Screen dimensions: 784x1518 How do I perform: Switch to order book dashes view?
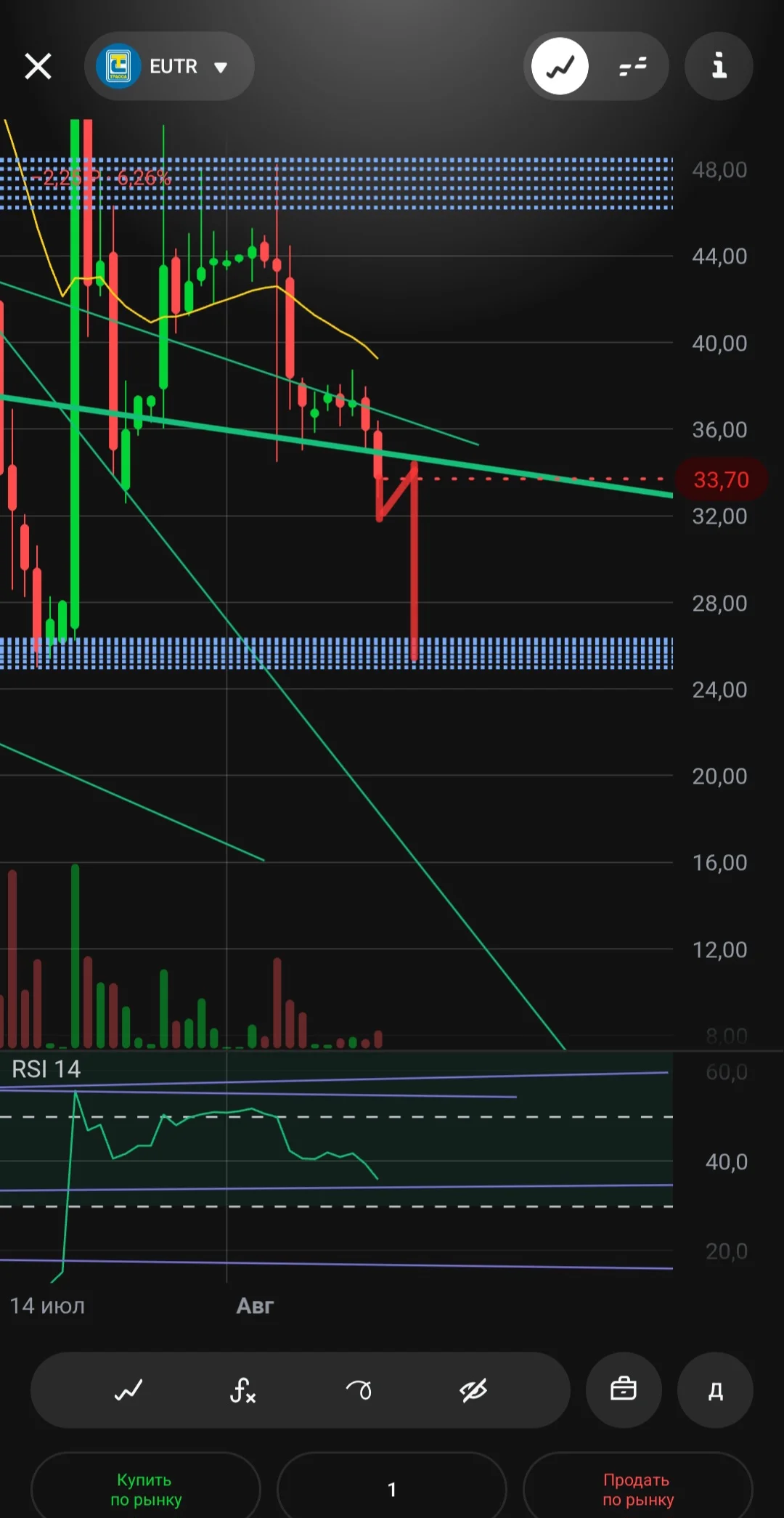632,66
